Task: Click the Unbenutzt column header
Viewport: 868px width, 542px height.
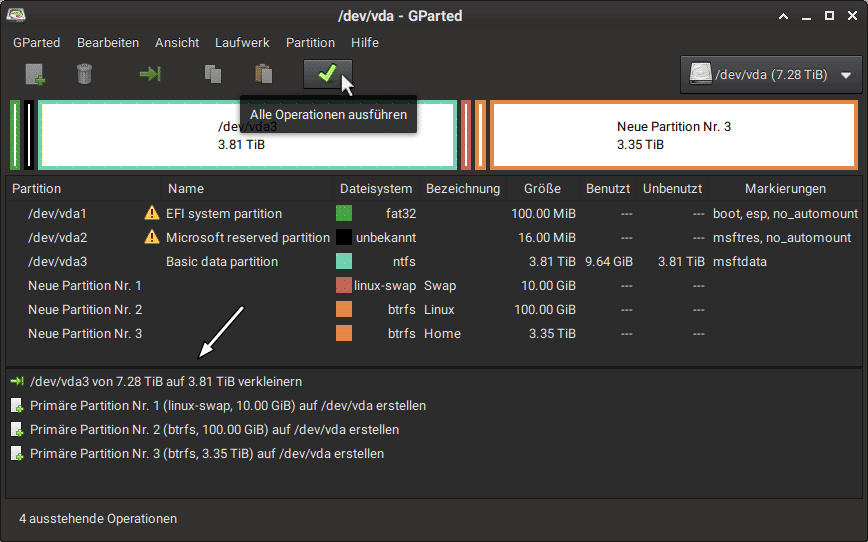Action: point(673,189)
